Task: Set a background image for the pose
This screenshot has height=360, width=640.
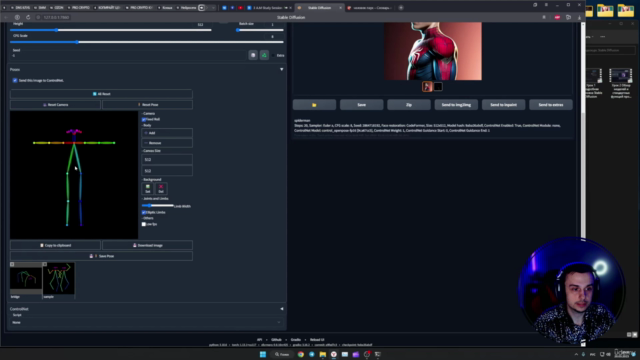Action: pos(148,189)
